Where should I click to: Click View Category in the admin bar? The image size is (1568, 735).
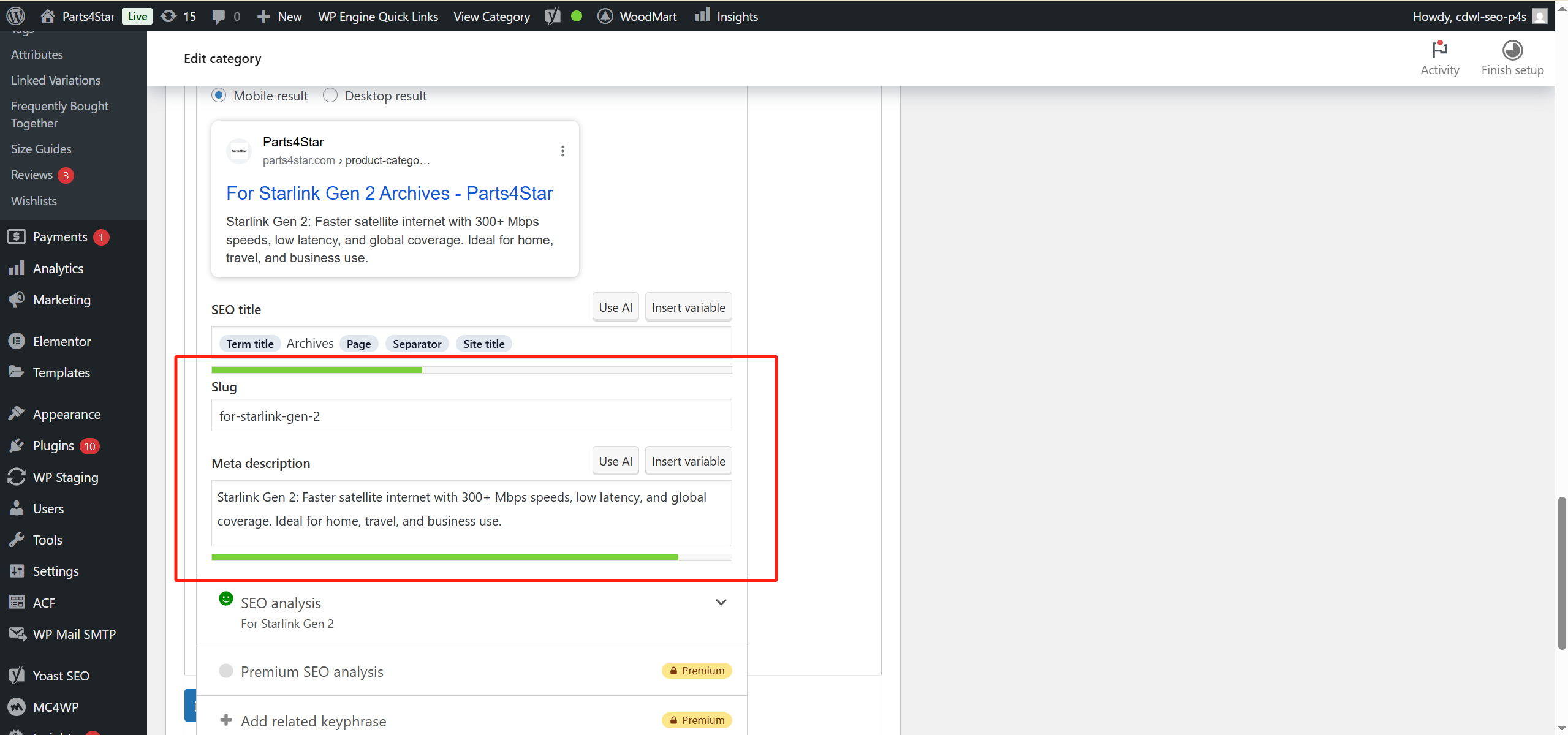point(491,16)
